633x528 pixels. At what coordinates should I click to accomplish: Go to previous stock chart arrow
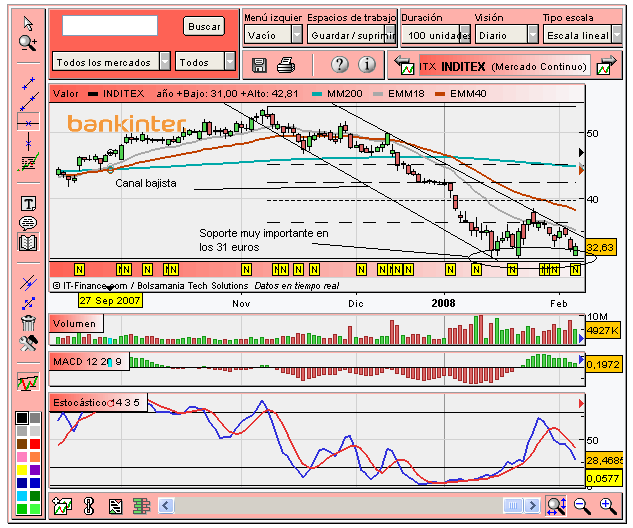coord(404,65)
